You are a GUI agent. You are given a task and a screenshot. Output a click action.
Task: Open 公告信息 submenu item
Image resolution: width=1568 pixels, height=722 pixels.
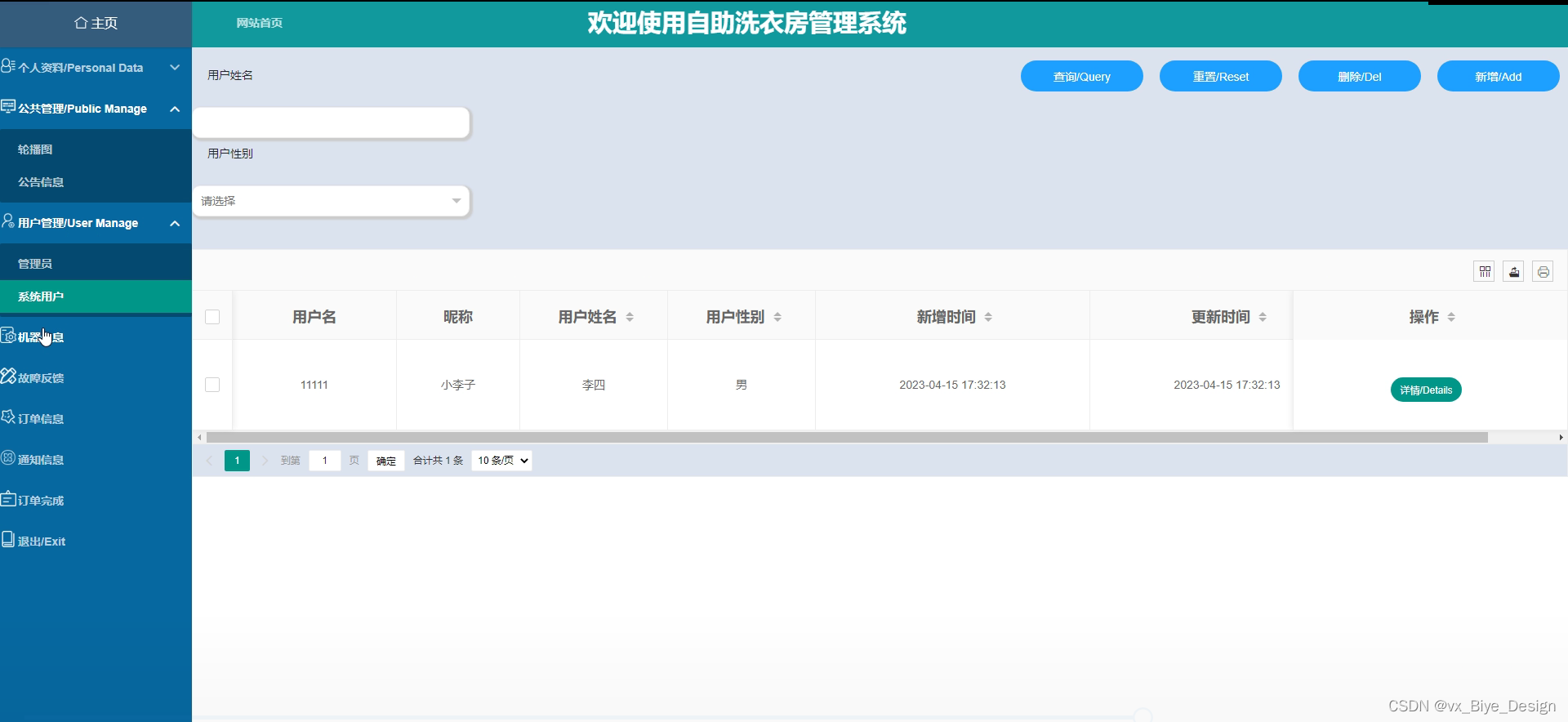coord(96,182)
